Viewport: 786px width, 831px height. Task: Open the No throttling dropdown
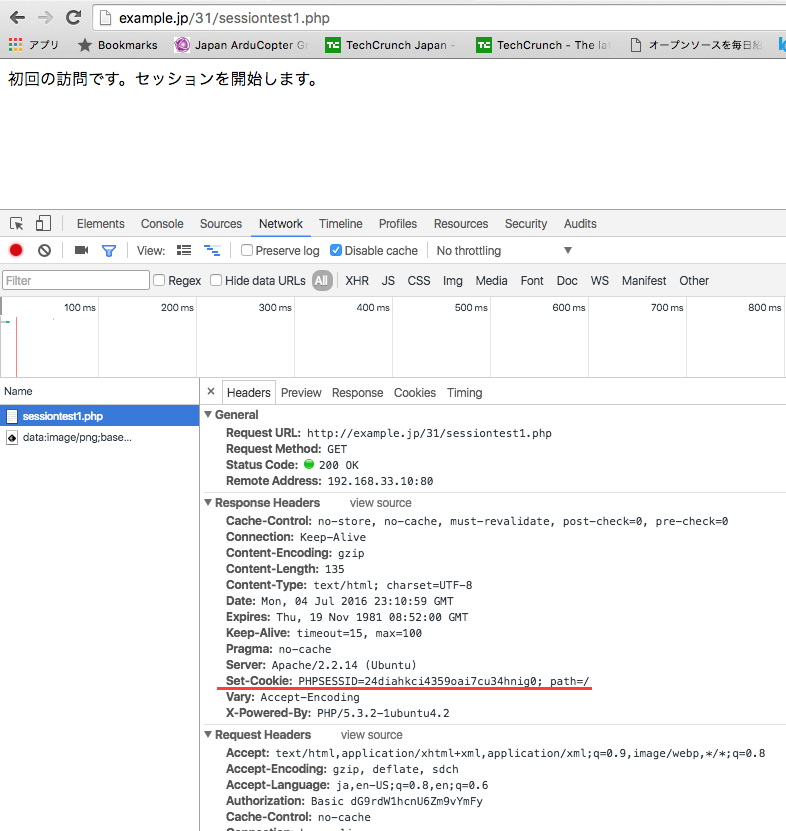(504, 251)
